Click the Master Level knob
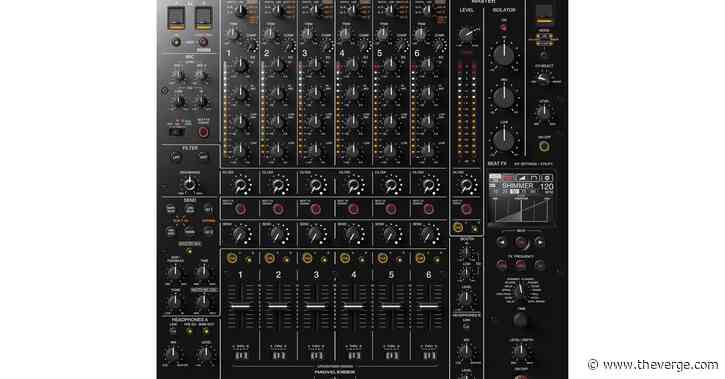725x379 pixels. (466, 35)
